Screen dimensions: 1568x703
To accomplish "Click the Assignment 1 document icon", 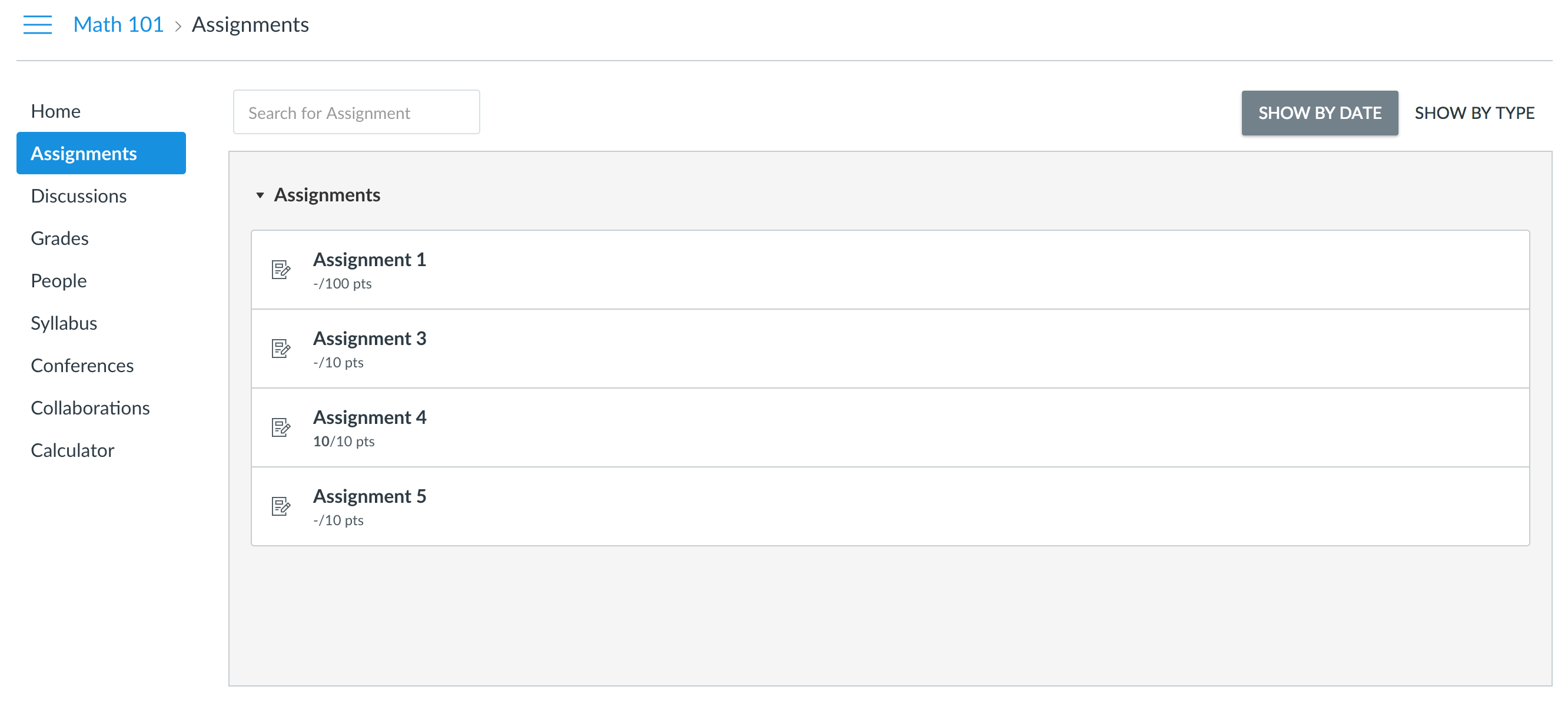I will pos(281,269).
